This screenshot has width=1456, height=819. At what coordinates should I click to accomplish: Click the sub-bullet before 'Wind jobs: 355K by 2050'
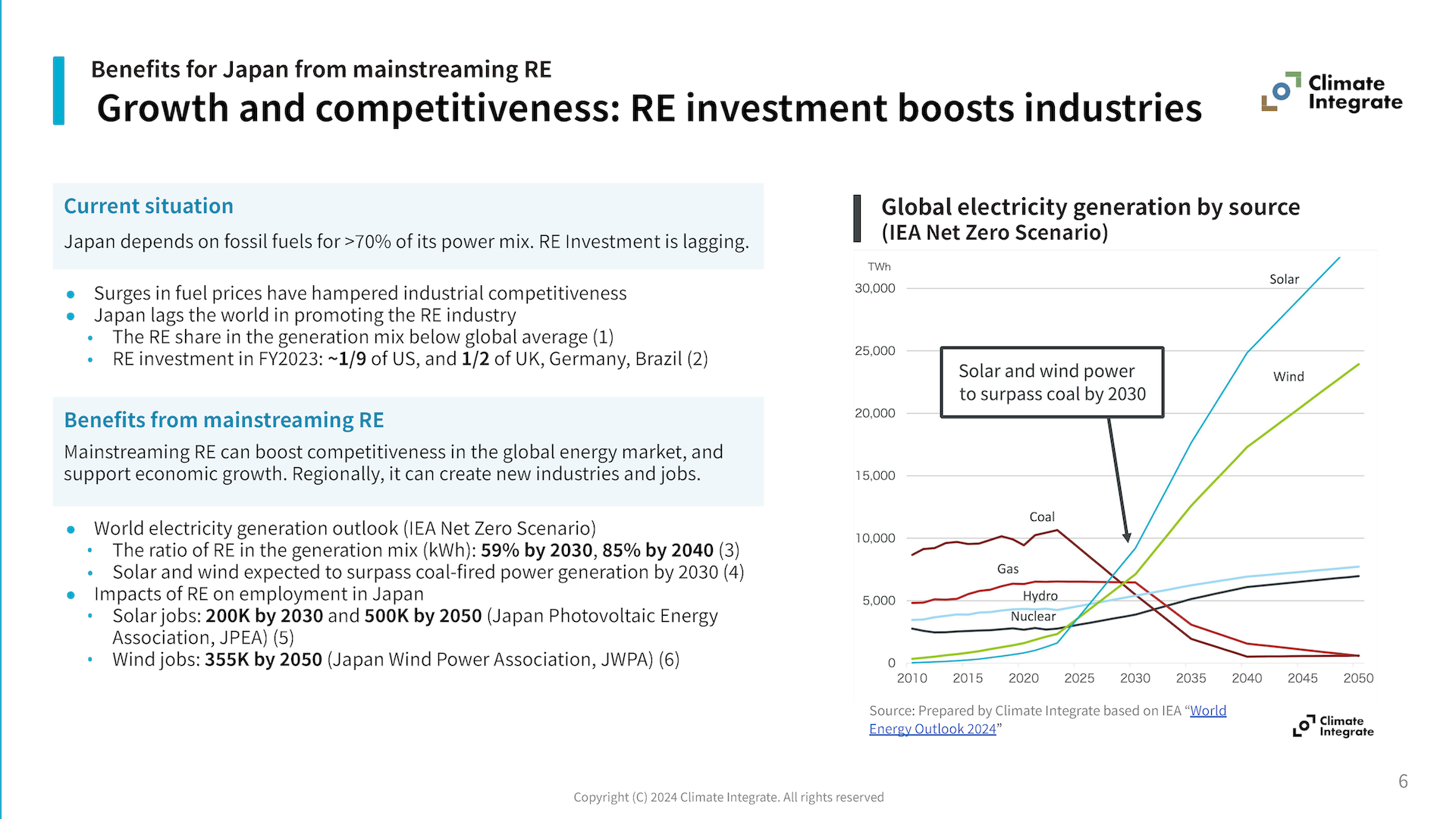(x=91, y=660)
